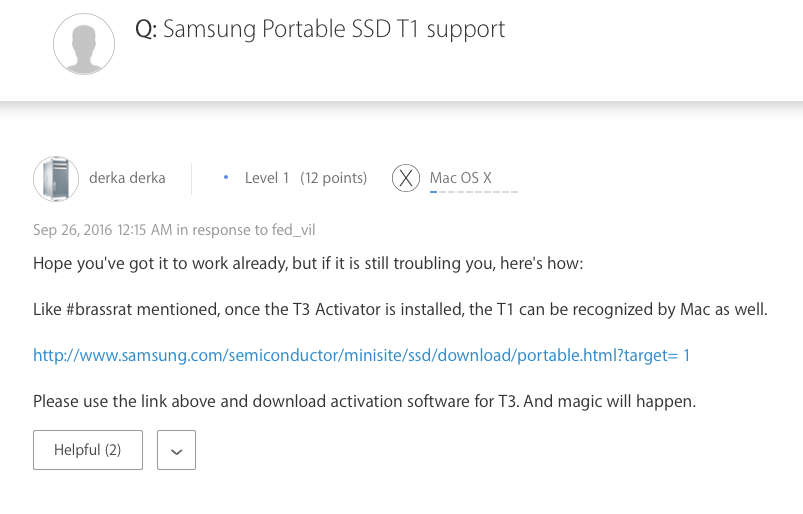
Task: Click the Sep 26, 2016 12:15 AM timestamp
Action: coord(103,230)
